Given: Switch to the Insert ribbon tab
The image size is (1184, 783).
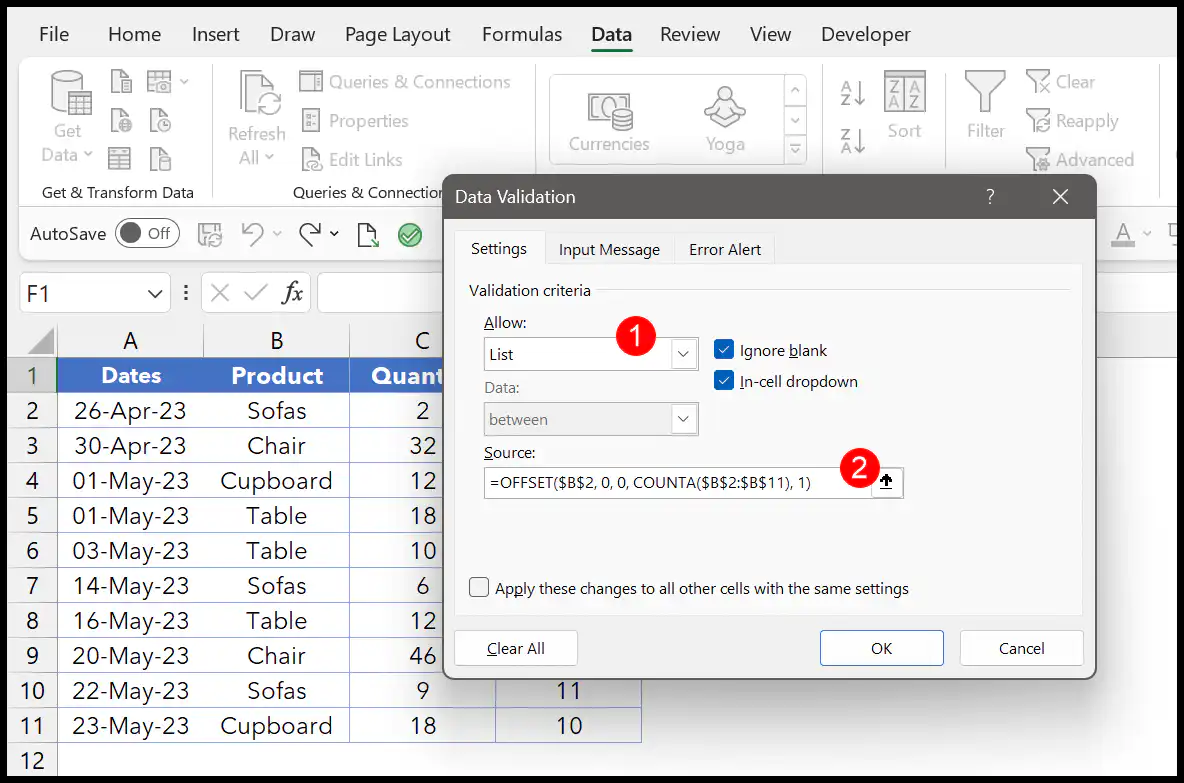Looking at the screenshot, I should [215, 34].
